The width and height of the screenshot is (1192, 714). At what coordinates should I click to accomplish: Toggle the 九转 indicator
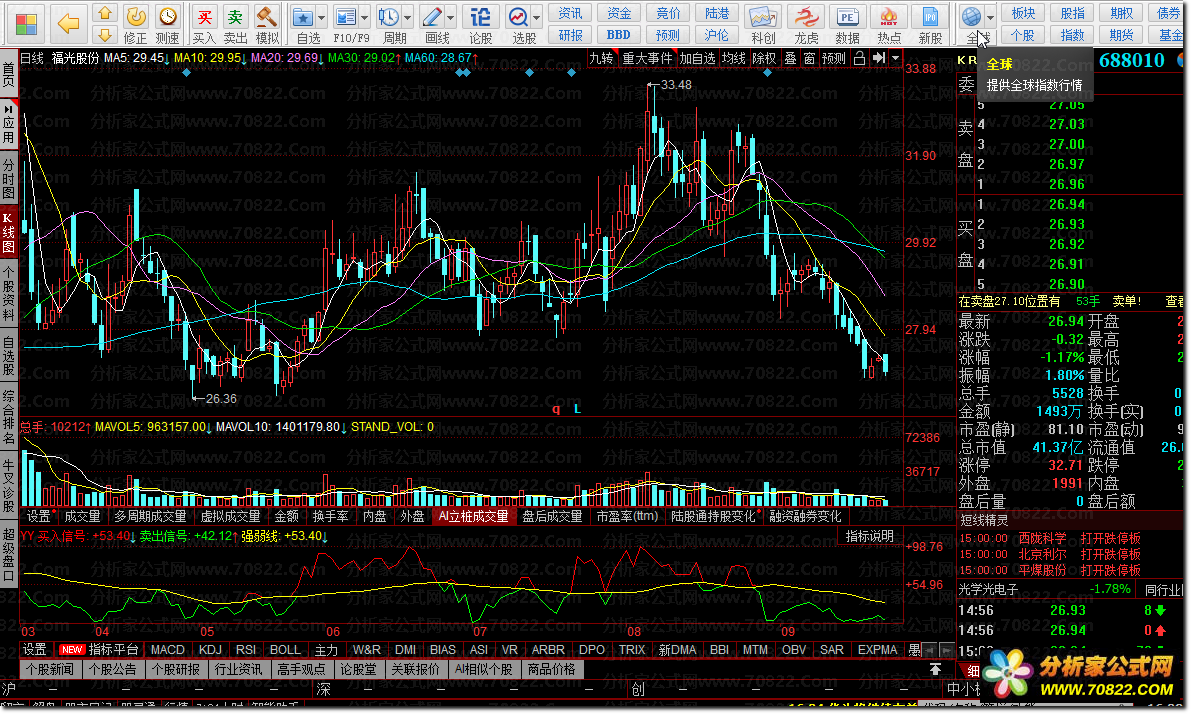pos(601,59)
